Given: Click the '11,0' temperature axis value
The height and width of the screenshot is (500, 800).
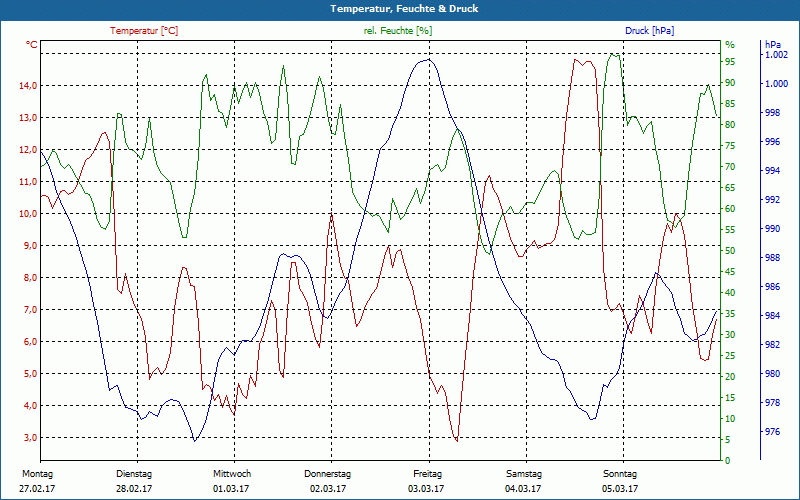Looking at the screenshot, I should coord(28,182).
